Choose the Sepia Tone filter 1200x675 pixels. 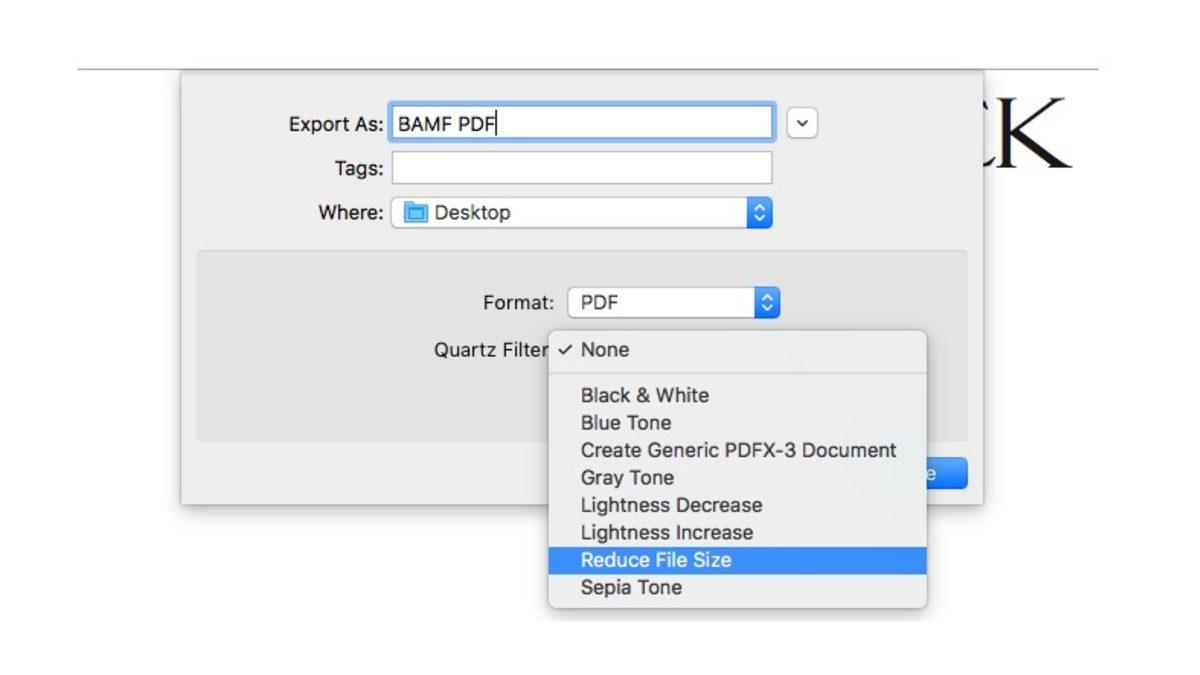[x=631, y=588]
